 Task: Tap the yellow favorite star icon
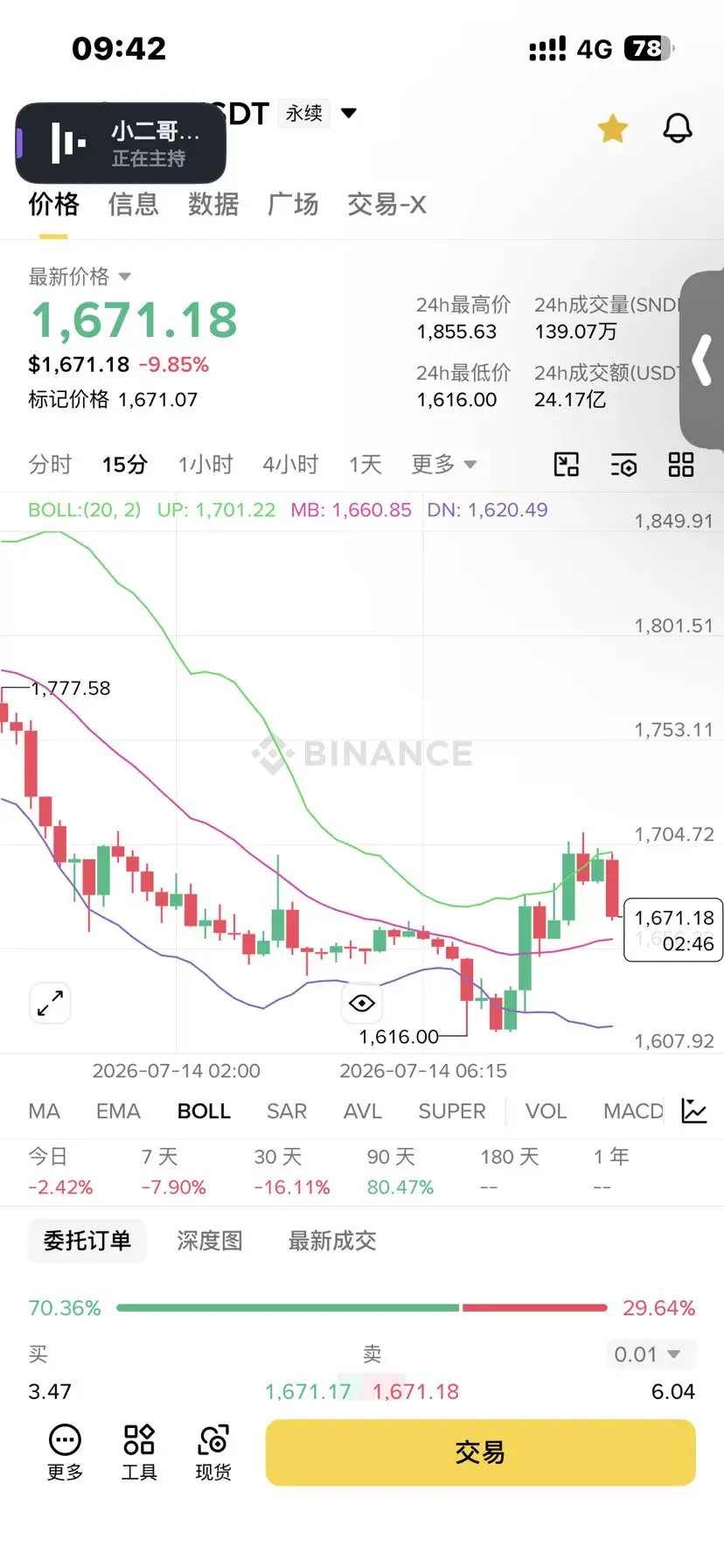tap(613, 129)
